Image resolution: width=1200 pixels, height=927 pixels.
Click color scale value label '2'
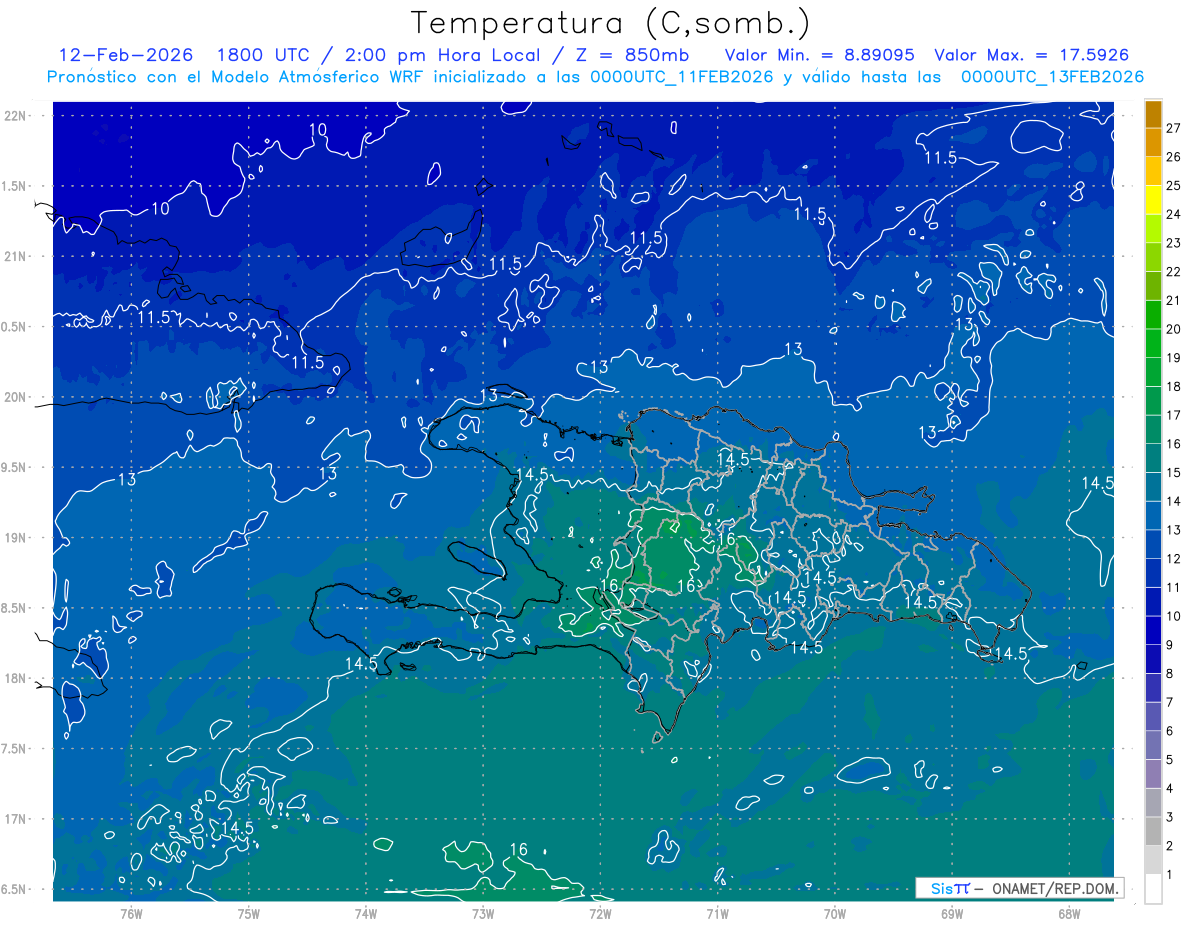coord(1171,847)
